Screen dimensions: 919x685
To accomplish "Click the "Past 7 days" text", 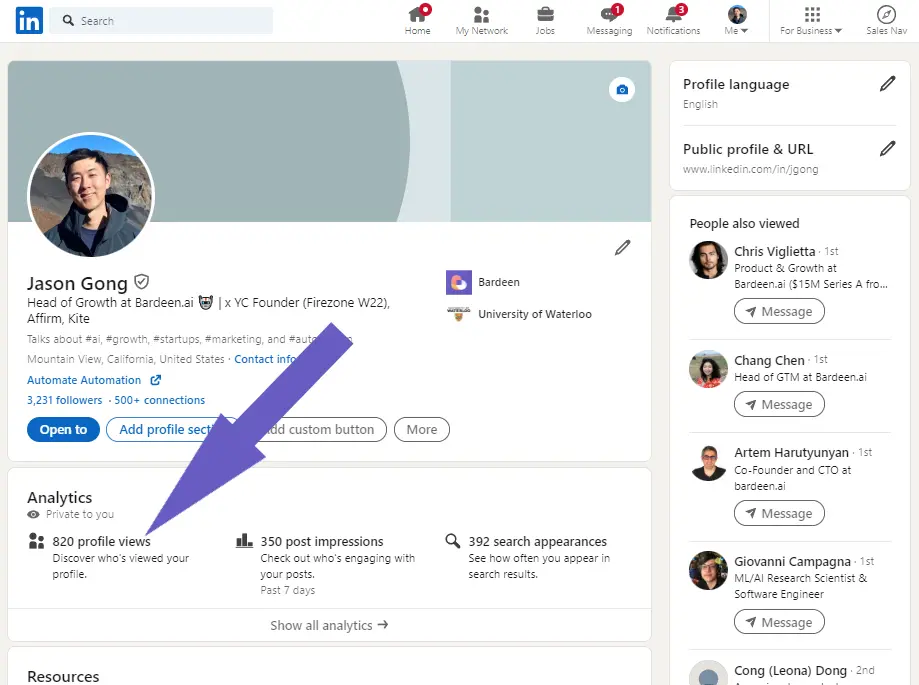I will (x=288, y=590).
